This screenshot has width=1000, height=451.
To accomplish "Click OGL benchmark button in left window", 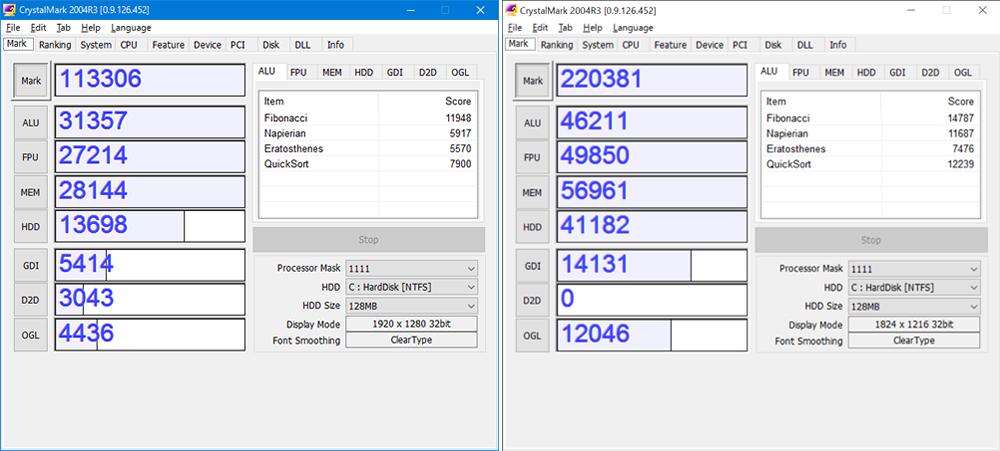I will click(31, 335).
